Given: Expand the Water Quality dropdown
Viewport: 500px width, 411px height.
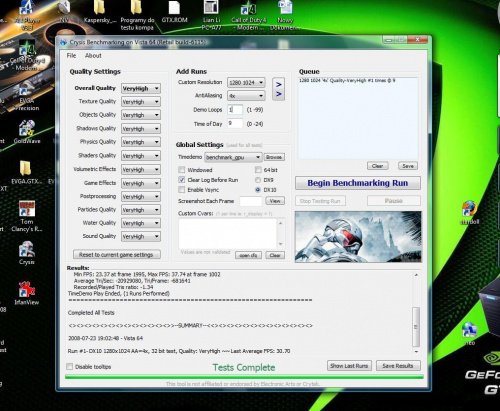Looking at the screenshot, I should (x=141, y=223).
